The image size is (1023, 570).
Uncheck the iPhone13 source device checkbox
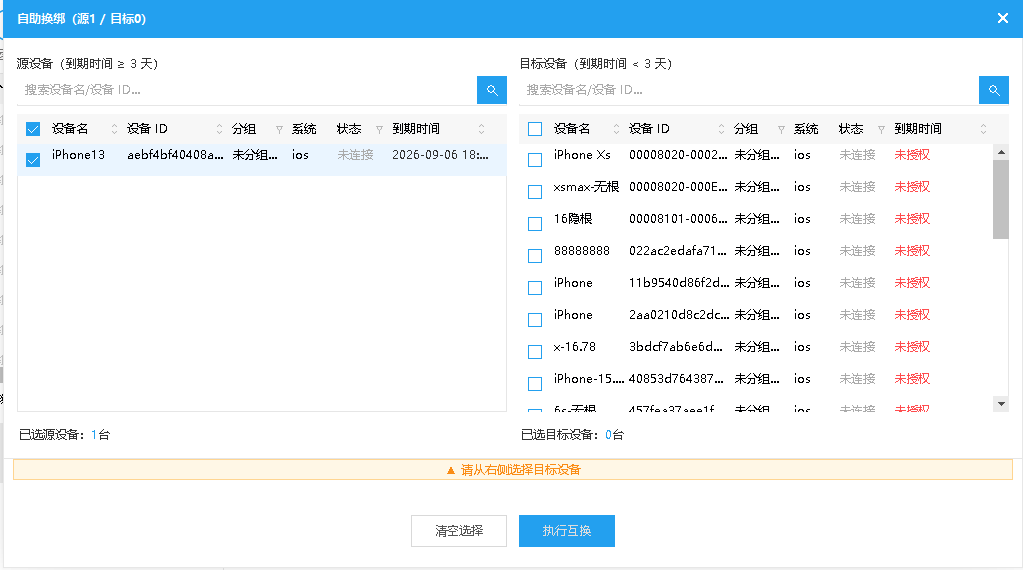coord(33,160)
